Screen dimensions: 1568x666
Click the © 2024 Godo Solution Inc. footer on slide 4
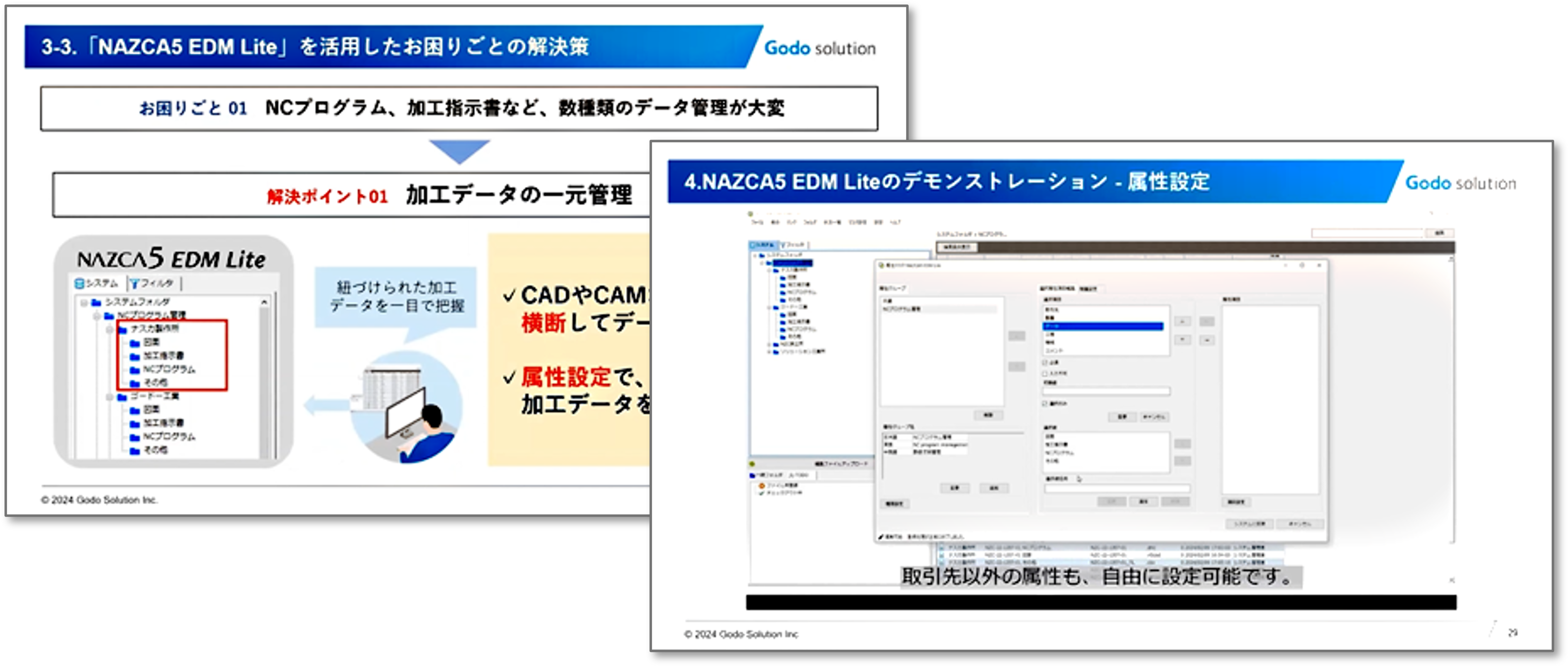click(741, 635)
